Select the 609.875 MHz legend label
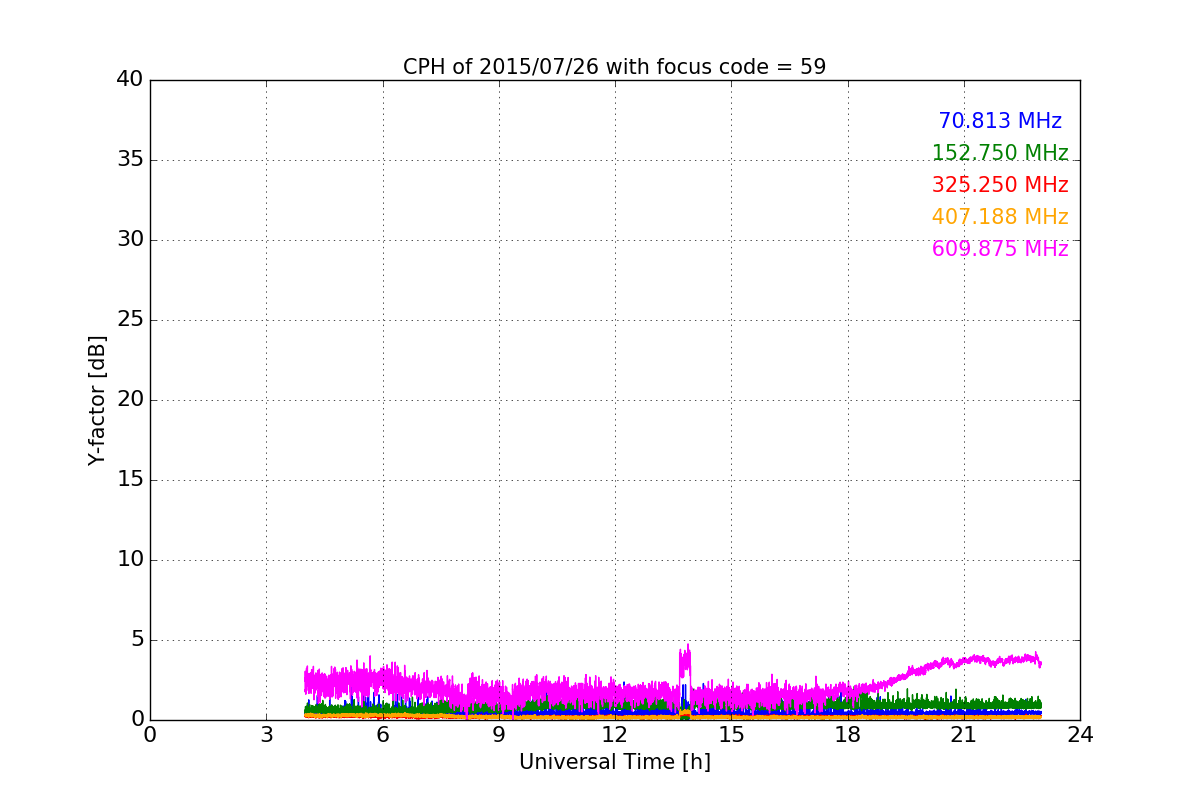Screen dimensions: 1200x800 tap(1000, 249)
